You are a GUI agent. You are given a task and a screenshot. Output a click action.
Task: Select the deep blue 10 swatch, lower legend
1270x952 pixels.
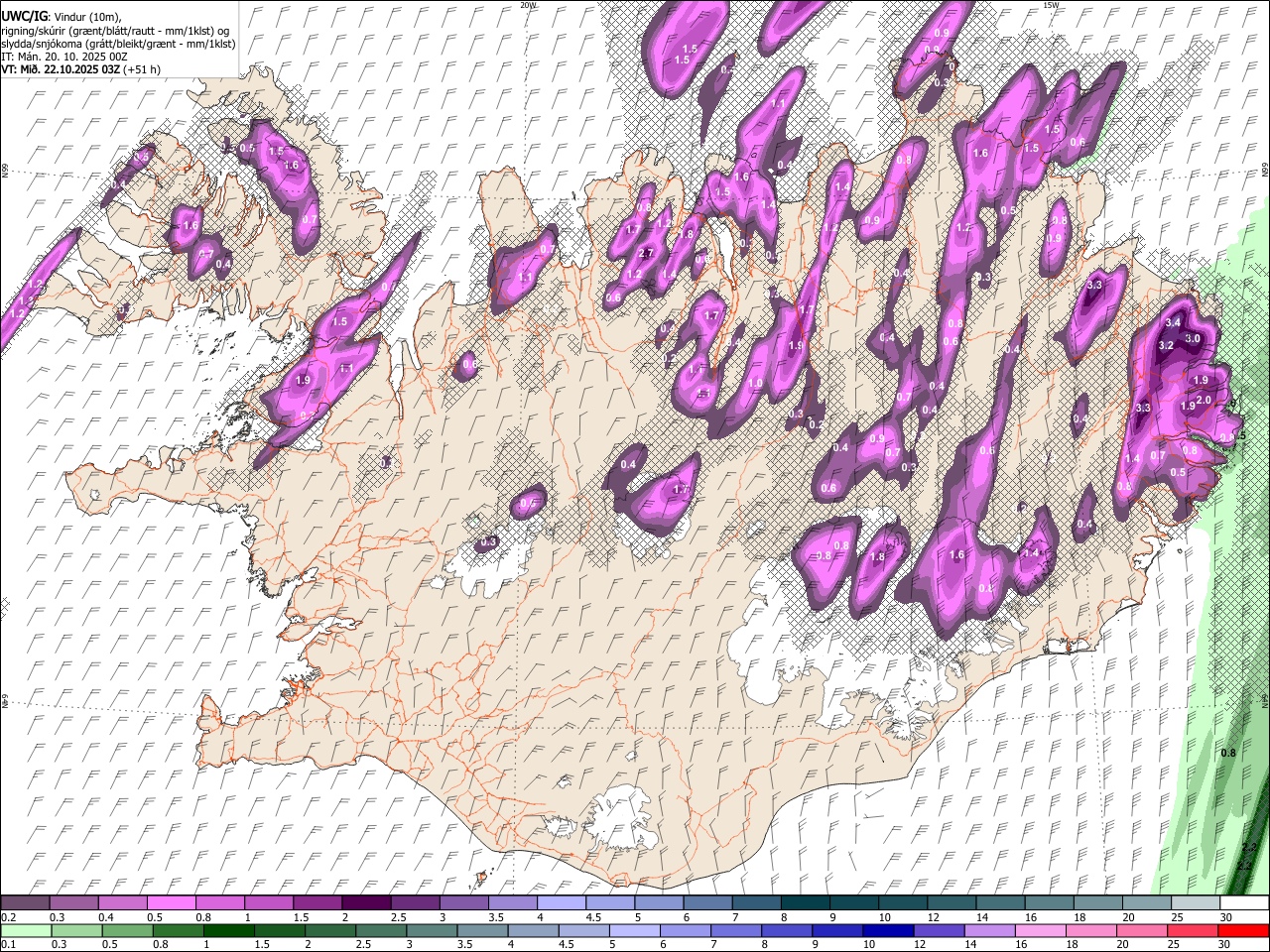(887, 930)
